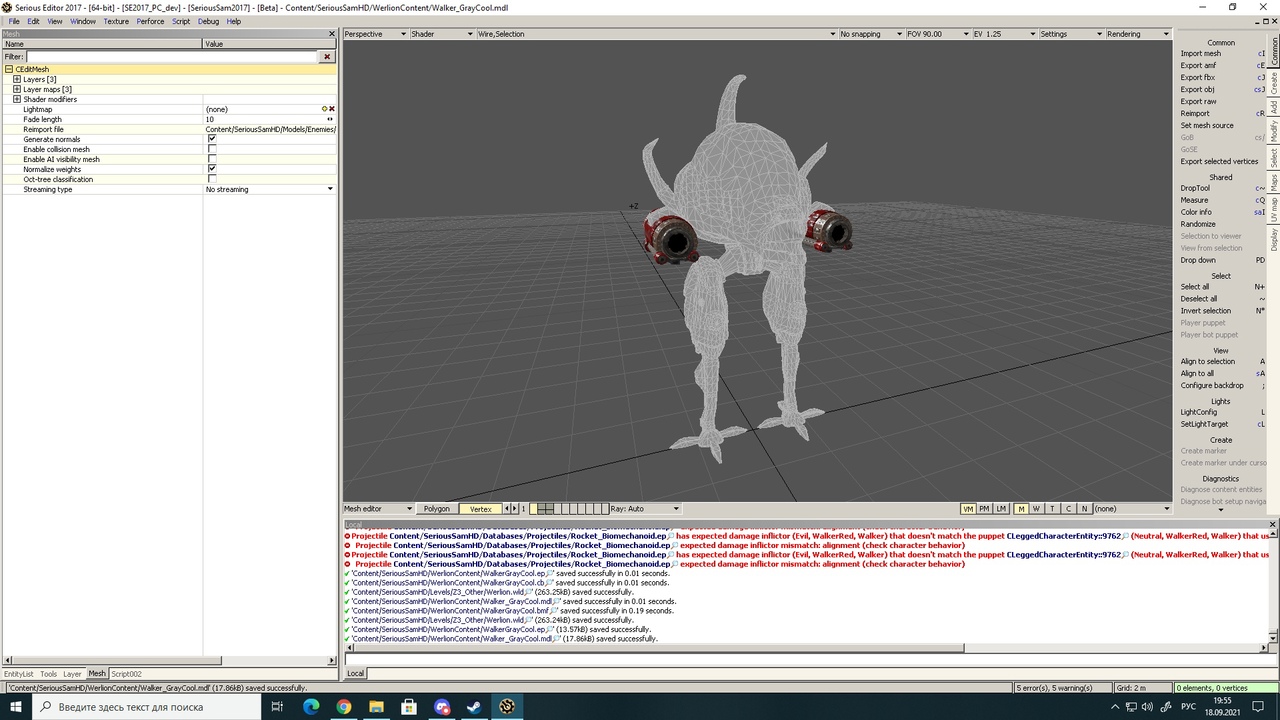Click the PM mode button in viewport bar
The image size is (1280, 720).
tap(984, 509)
